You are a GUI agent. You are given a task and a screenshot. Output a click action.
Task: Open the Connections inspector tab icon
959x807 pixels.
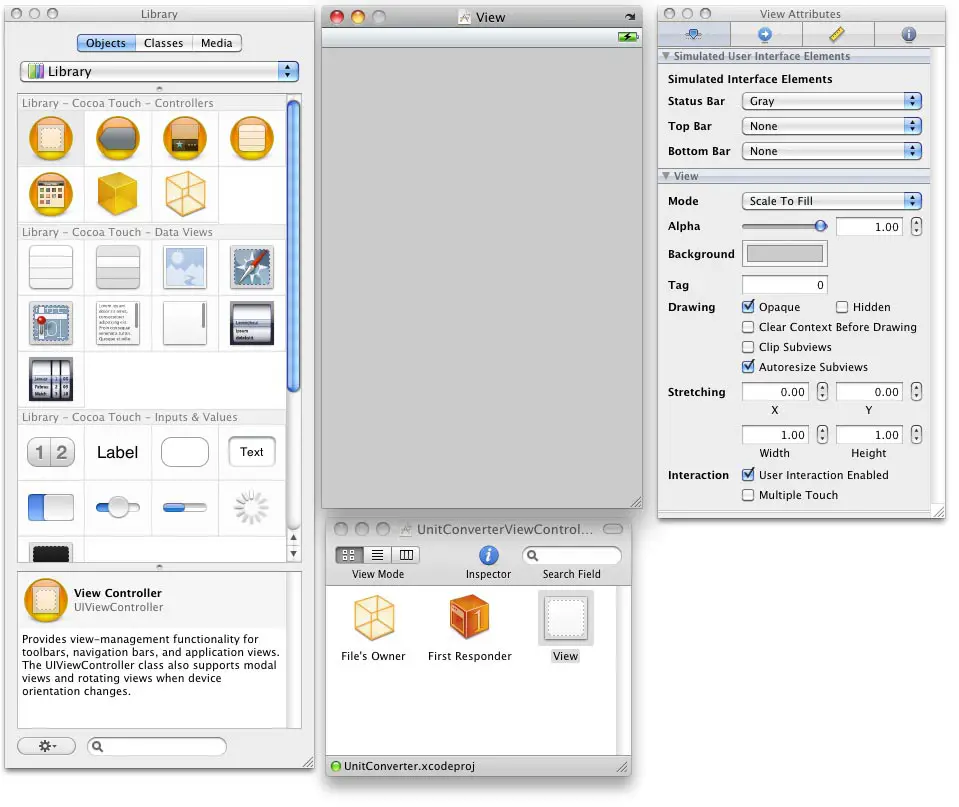tap(765, 34)
